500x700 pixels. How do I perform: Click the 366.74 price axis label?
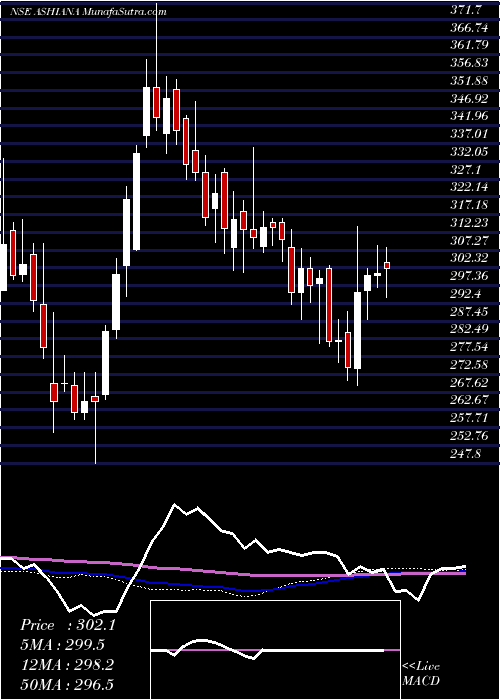[x=469, y=28]
